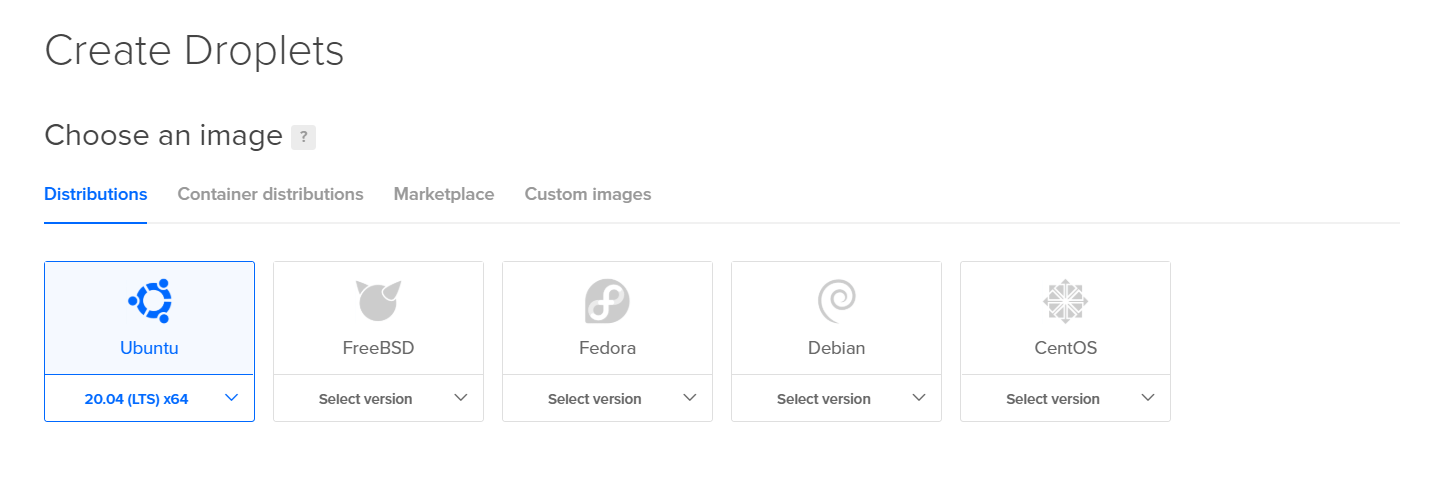The height and width of the screenshot is (504, 1431).
Task: Go to the Custom images tab
Action: [x=588, y=194]
